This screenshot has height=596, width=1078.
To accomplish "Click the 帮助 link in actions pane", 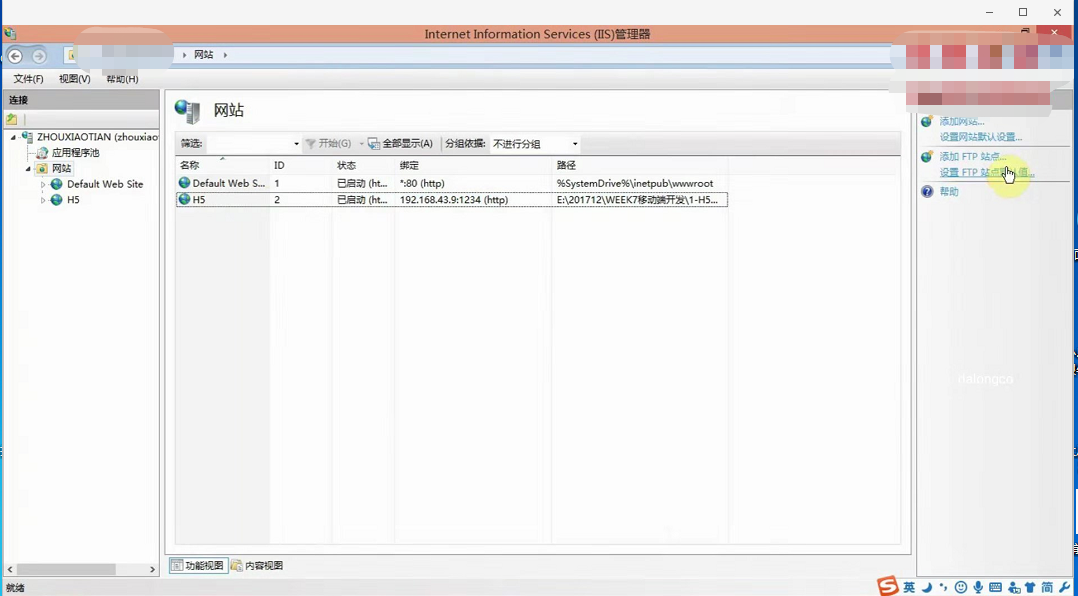I will click(949, 192).
